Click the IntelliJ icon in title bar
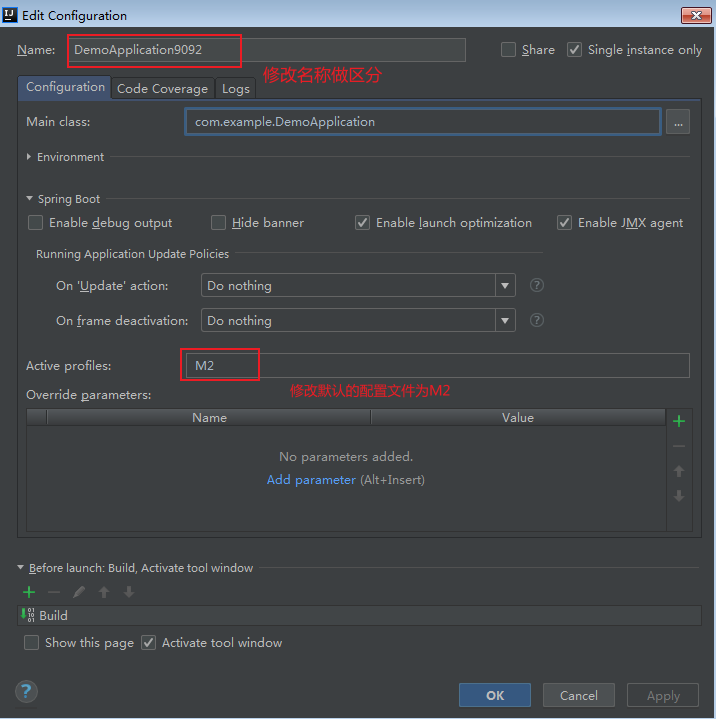The image size is (716, 719). click(10, 15)
